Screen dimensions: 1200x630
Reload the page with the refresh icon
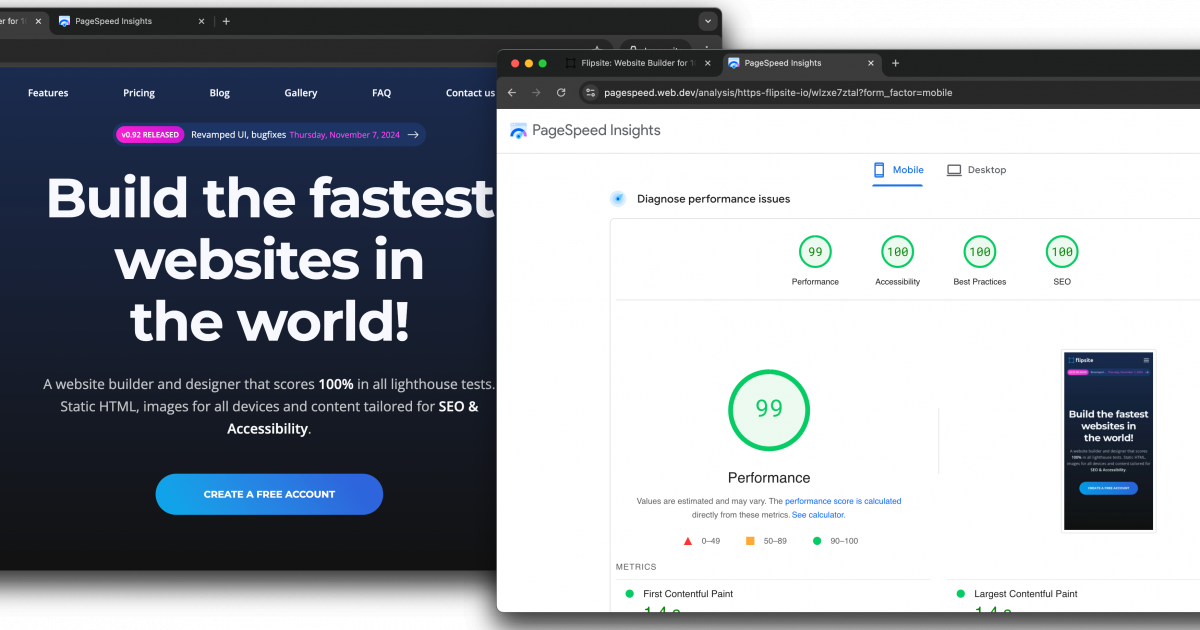(x=561, y=92)
